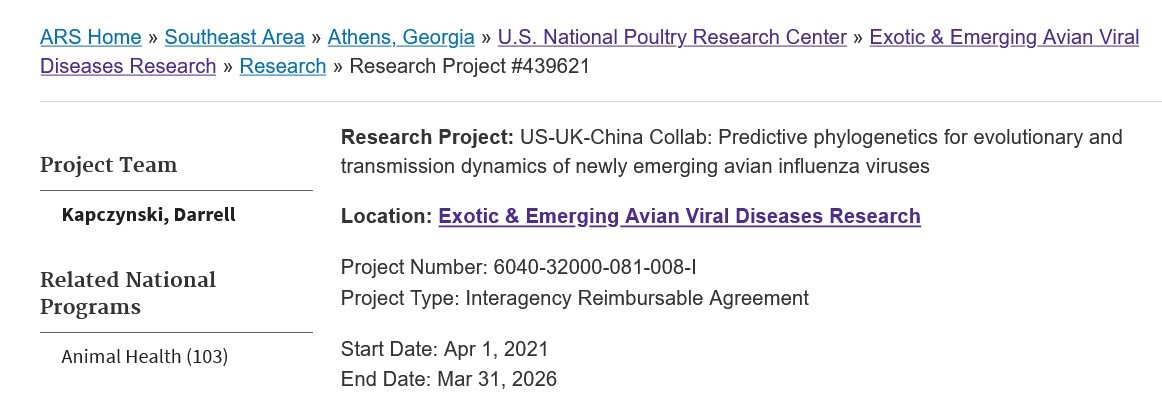Click the Related National Programs heading
Screen dimensions: 1162x408
pyautogui.click(x=127, y=293)
